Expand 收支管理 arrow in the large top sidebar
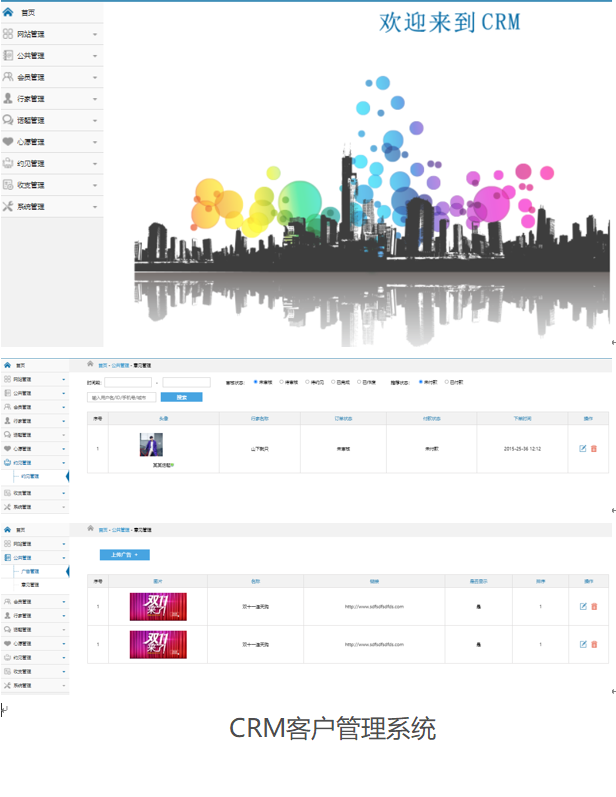This screenshot has width=616, height=797. (95, 185)
